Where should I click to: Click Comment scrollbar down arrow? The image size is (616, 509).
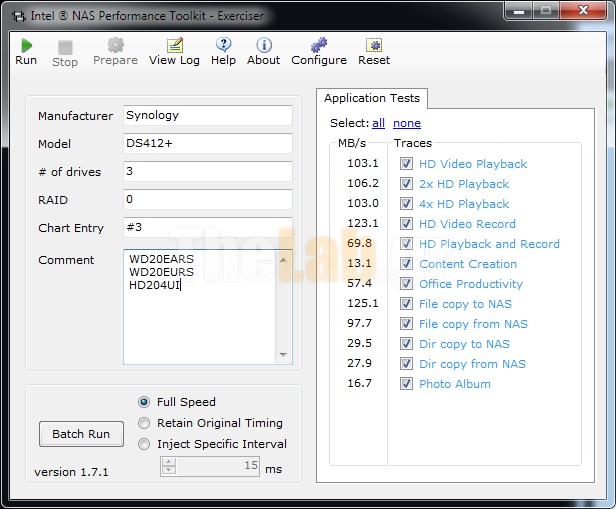click(283, 355)
